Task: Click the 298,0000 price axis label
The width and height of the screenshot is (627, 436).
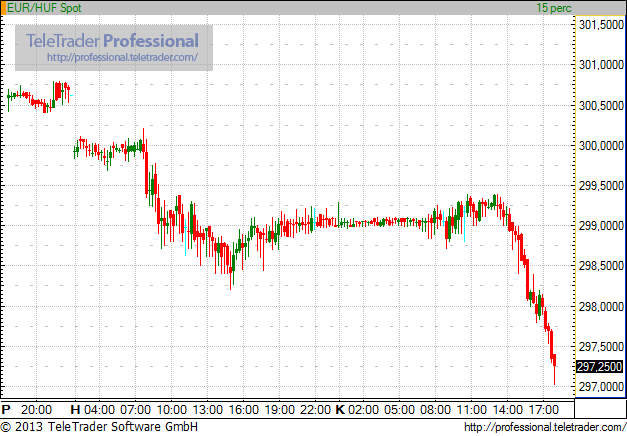Action: click(601, 307)
